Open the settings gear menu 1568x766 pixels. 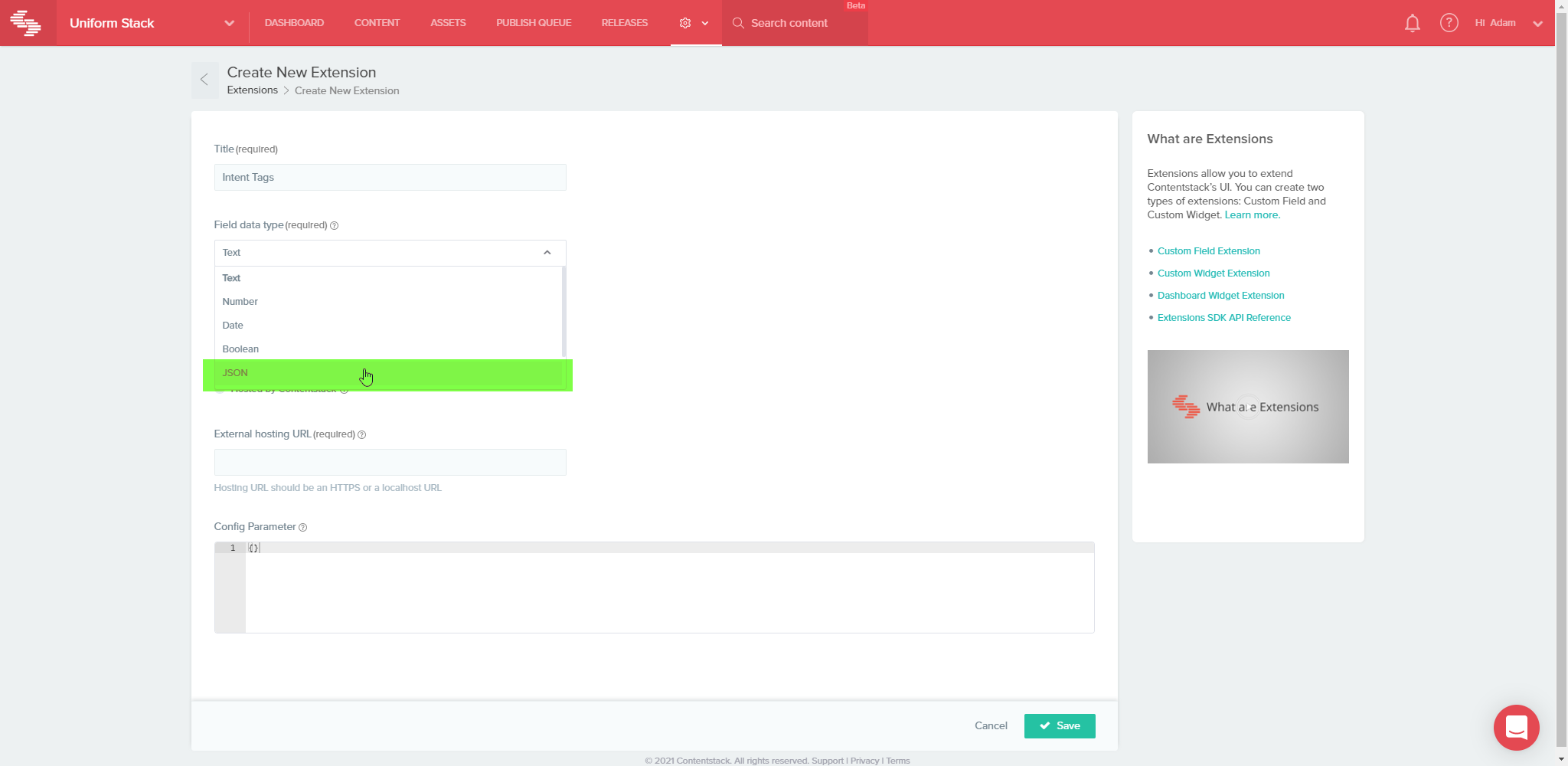point(694,23)
